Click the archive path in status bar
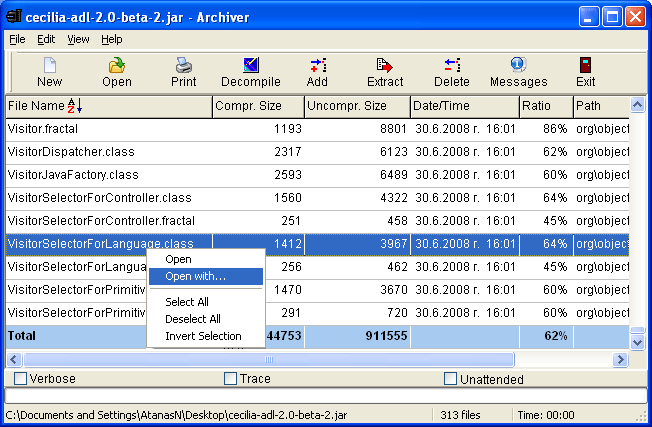The image size is (652, 427). [x=176, y=415]
